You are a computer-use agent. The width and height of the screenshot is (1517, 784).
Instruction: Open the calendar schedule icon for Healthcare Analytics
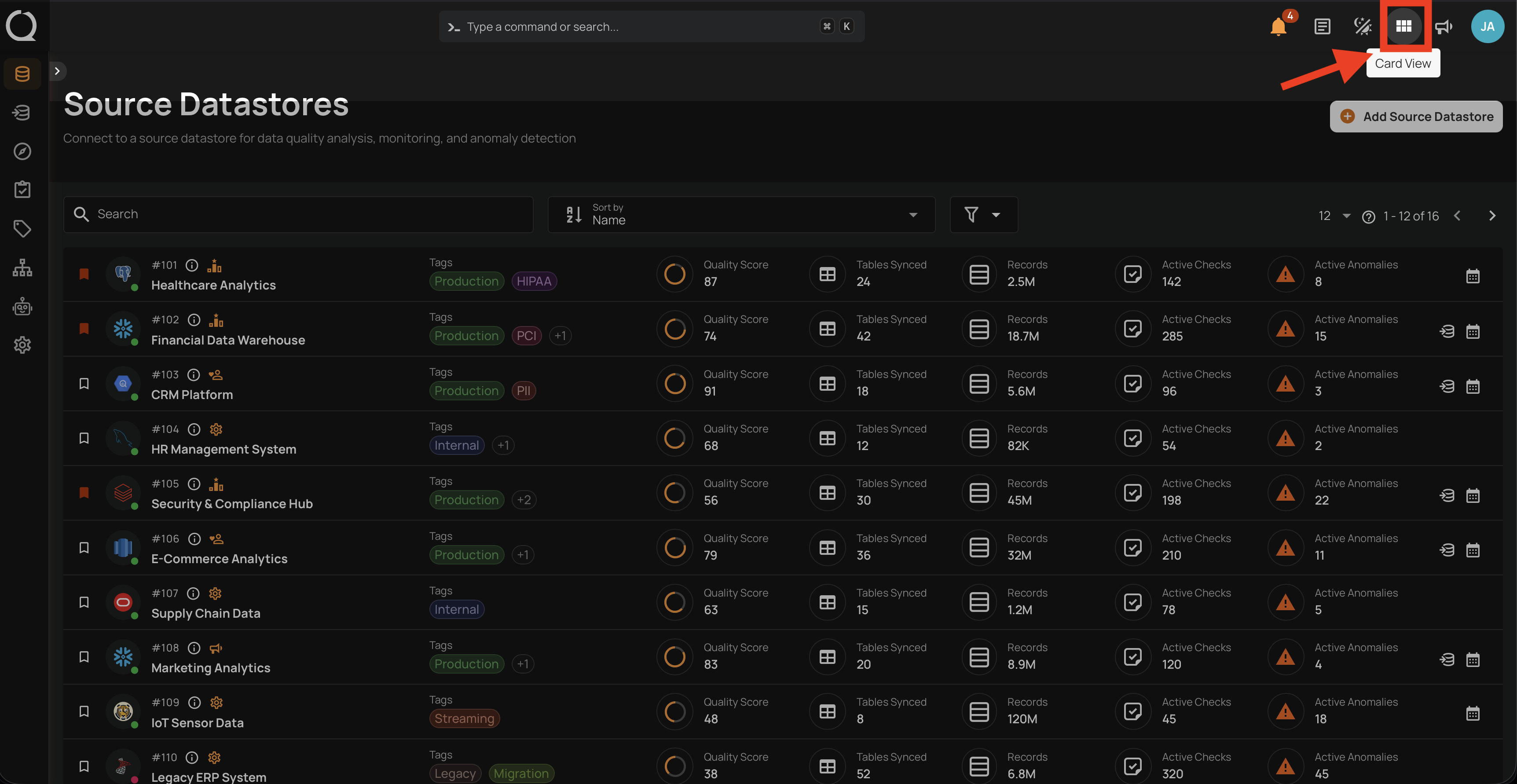1473,276
